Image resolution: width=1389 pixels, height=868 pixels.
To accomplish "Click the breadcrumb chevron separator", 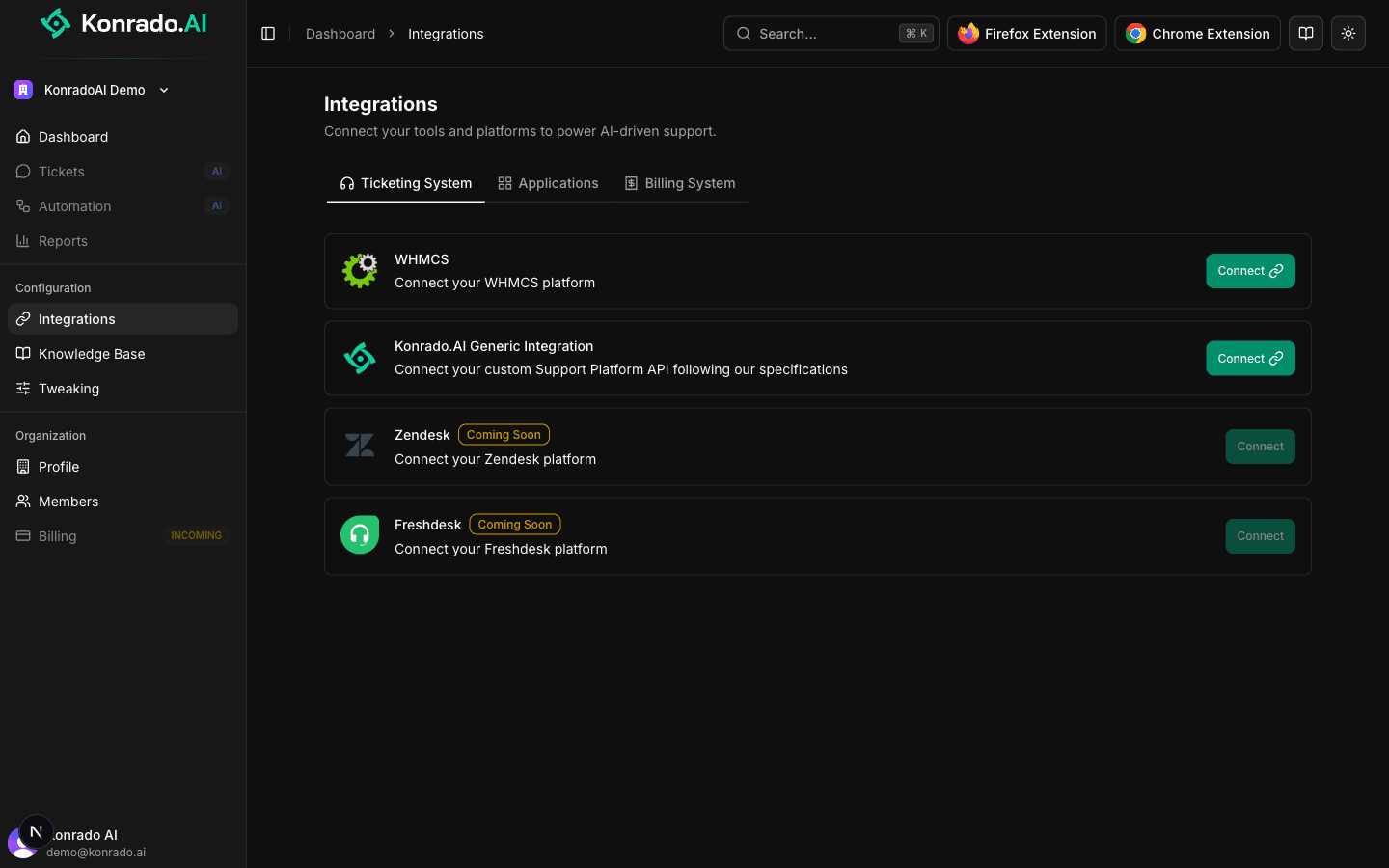I will (392, 34).
